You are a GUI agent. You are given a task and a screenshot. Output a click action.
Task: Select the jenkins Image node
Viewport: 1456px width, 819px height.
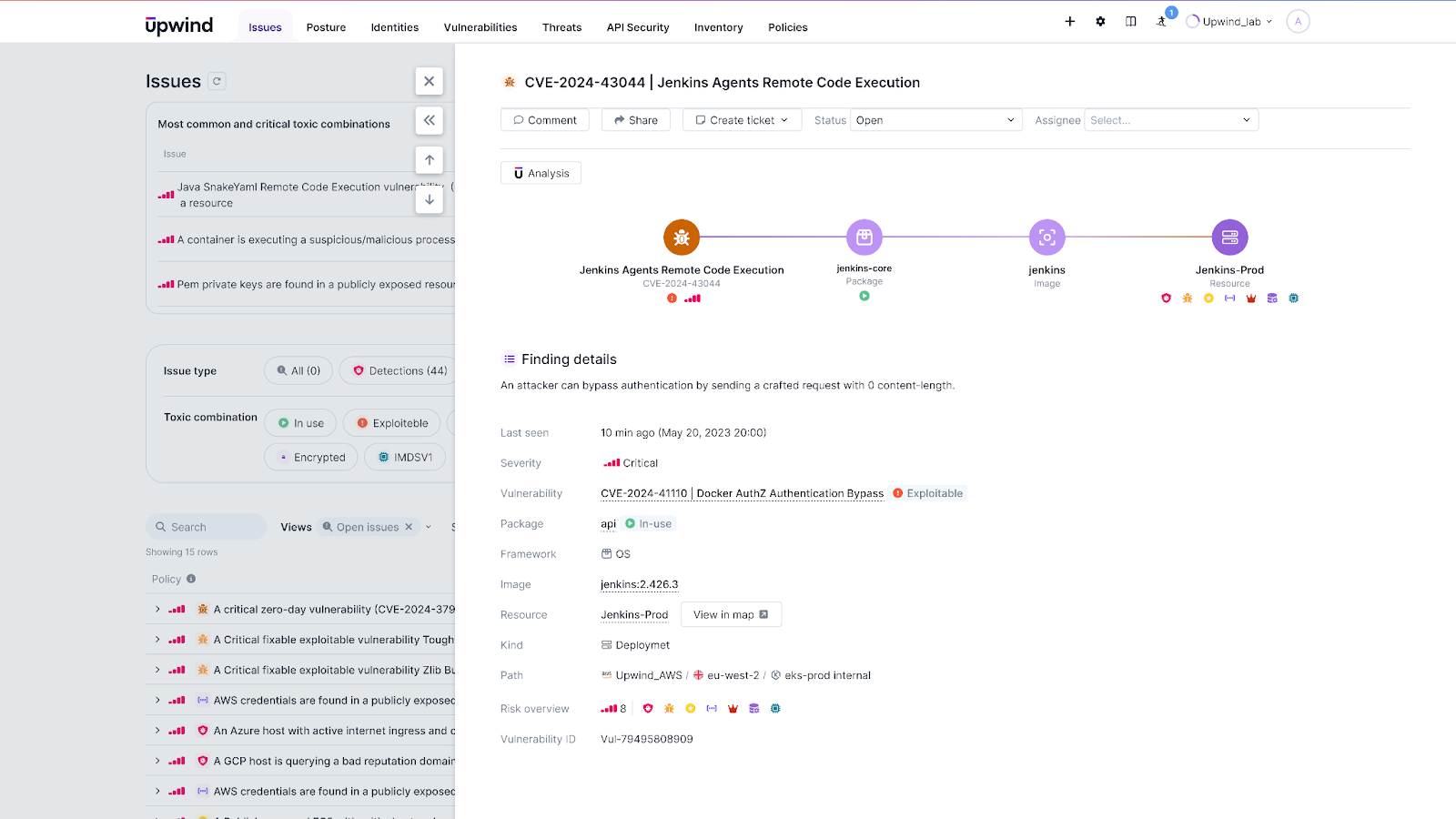1046,237
